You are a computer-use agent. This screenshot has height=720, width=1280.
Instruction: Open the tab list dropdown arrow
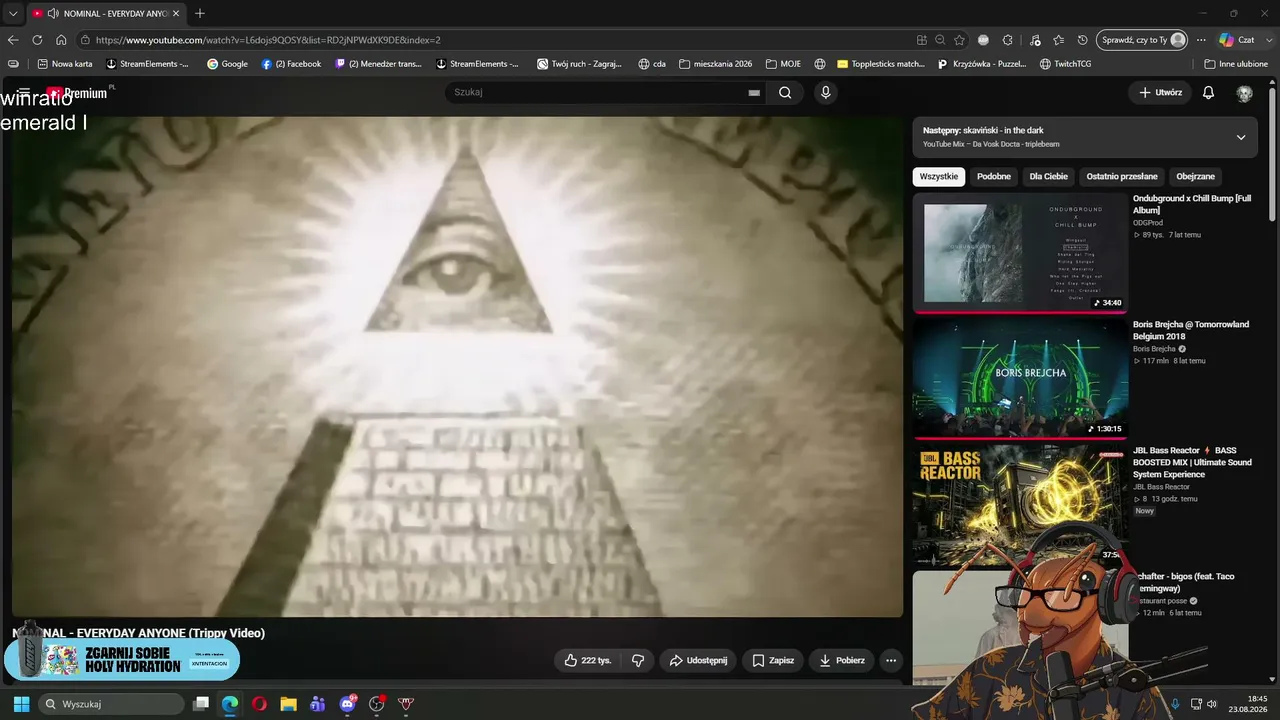(x=13, y=14)
